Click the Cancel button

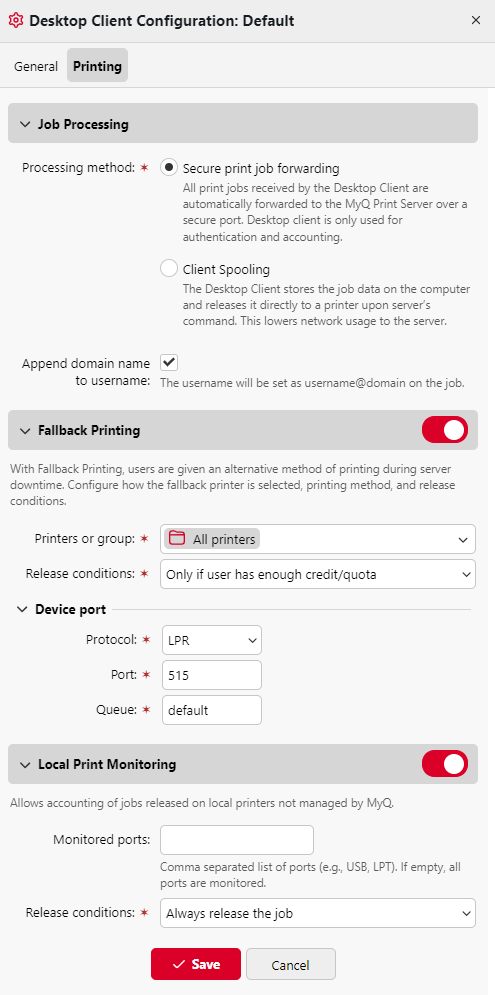point(291,965)
